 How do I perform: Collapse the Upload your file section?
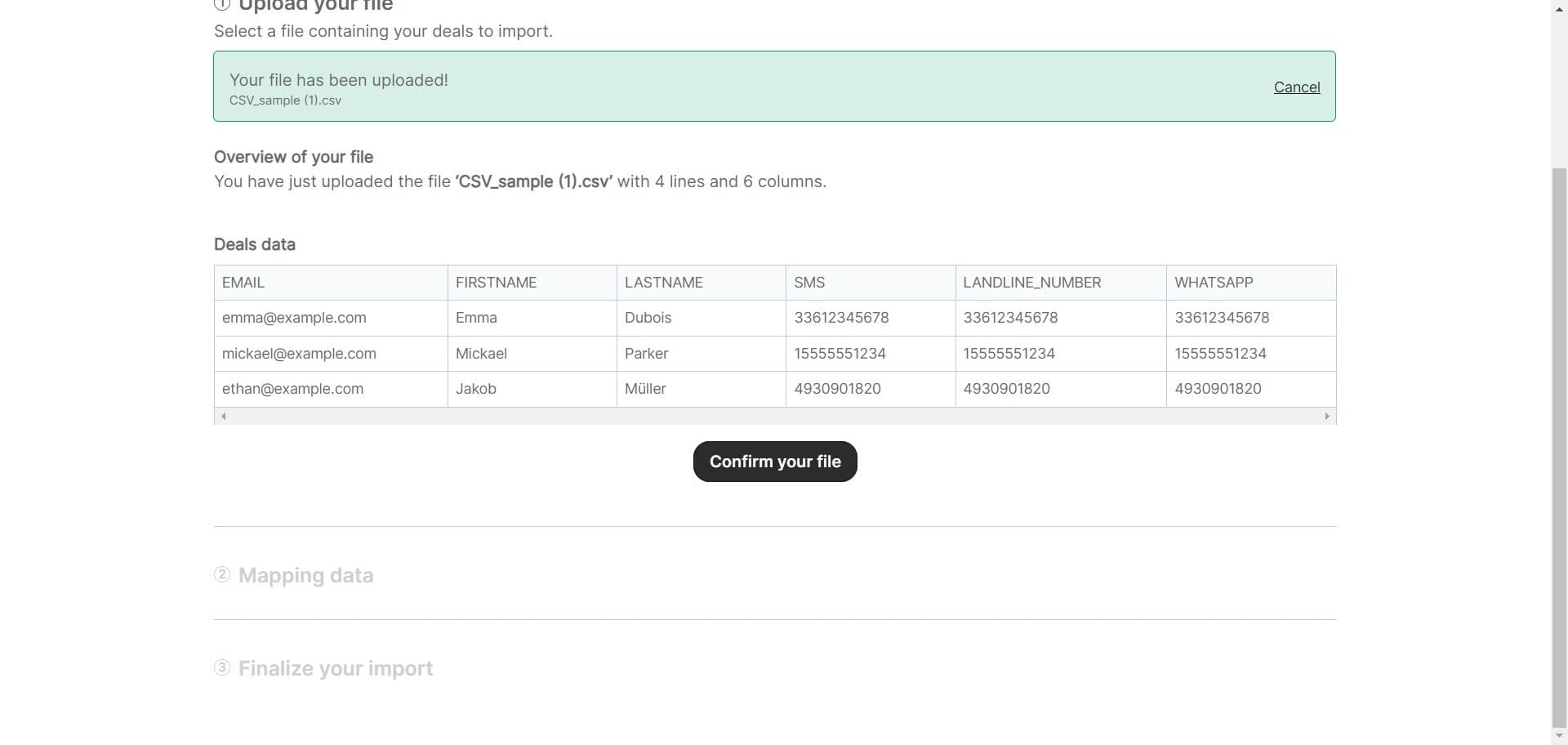pyautogui.click(x=316, y=6)
